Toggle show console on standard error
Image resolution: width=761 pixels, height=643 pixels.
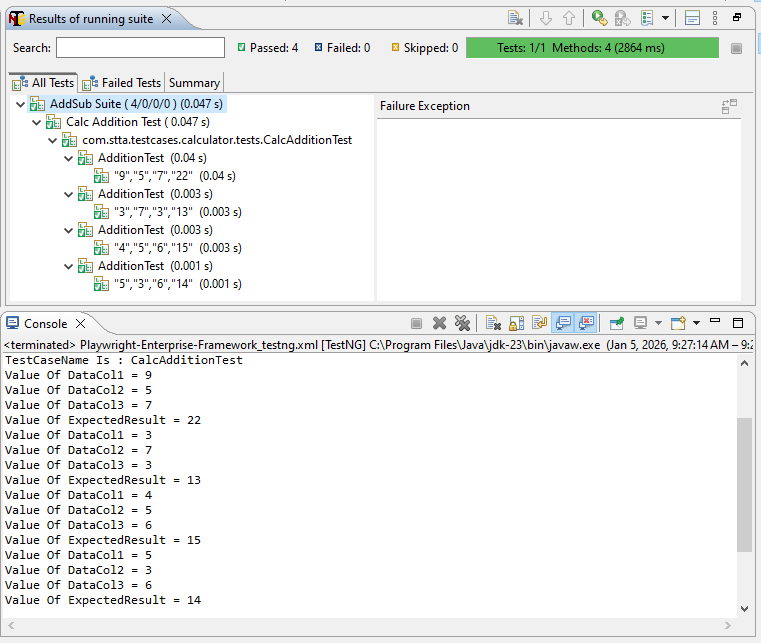(x=586, y=323)
